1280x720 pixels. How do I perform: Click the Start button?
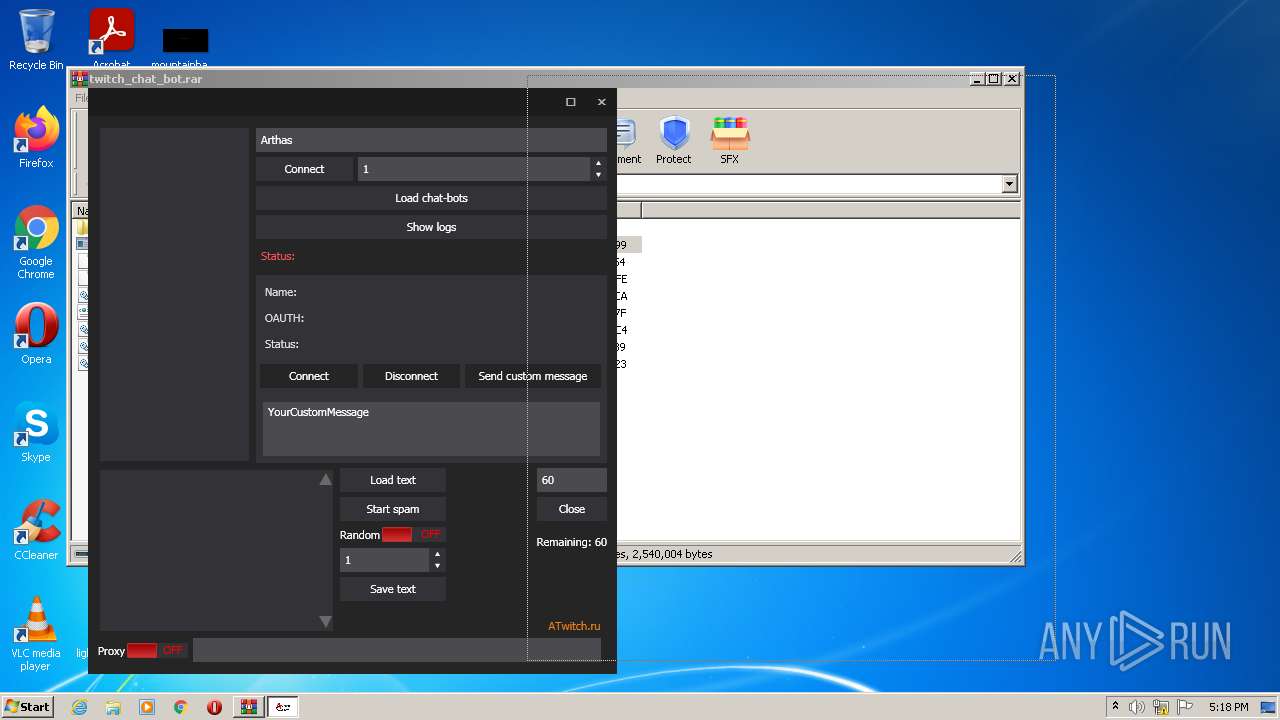(27, 707)
